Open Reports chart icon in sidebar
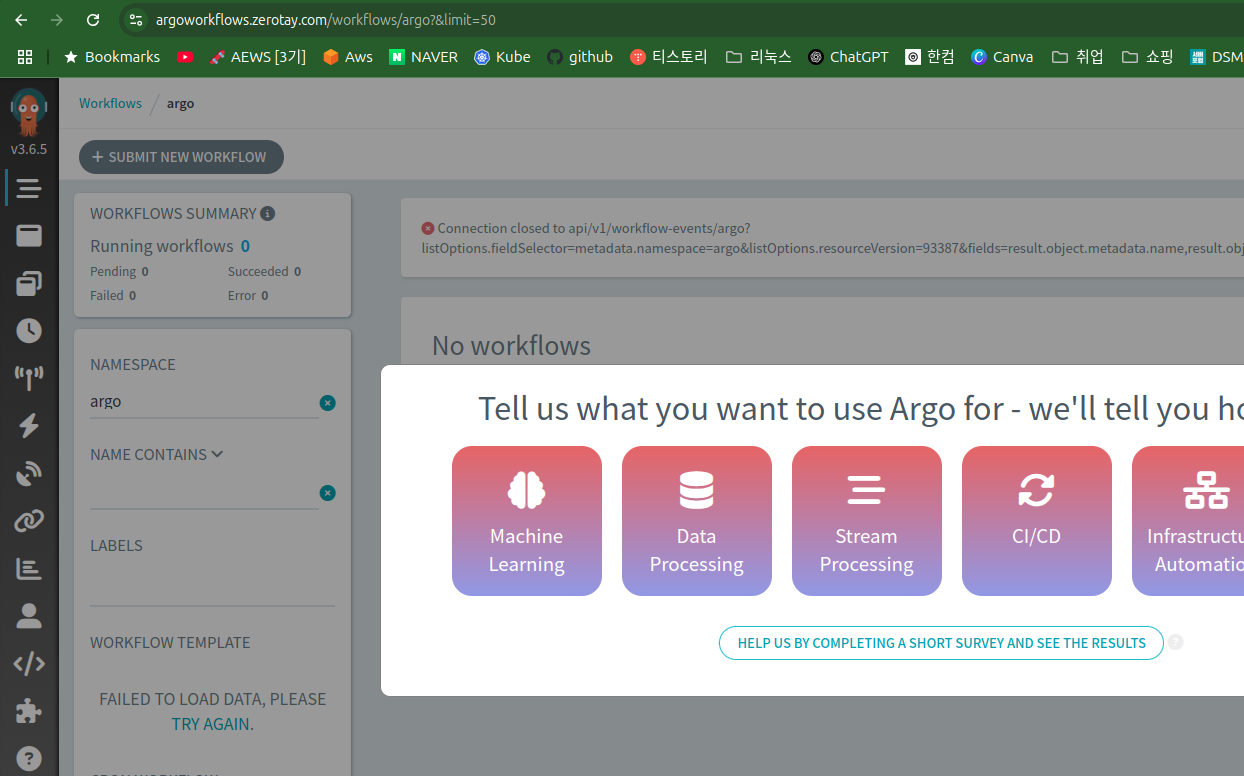The height and width of the screenshot is (776, 1244). coord(29,568)
